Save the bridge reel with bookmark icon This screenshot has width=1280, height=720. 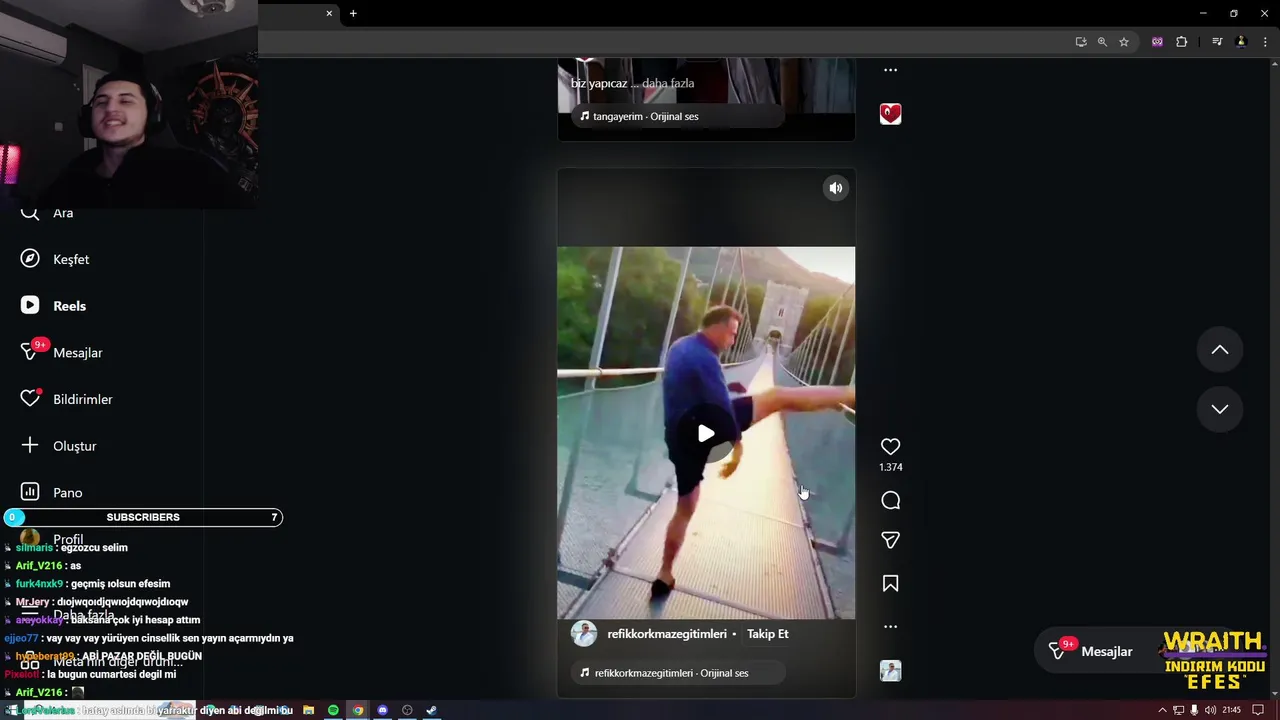point(890,583)
